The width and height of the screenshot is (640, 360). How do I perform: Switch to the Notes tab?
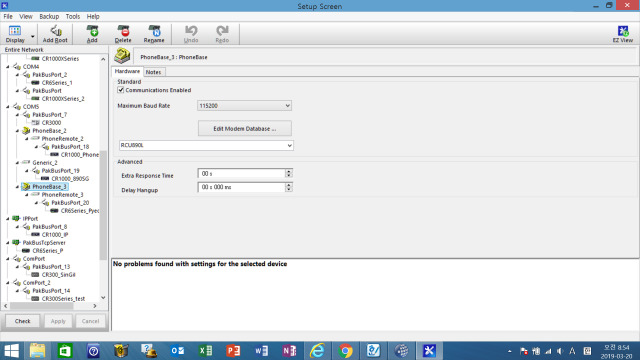pyautogui.click(x=153, y=72)
